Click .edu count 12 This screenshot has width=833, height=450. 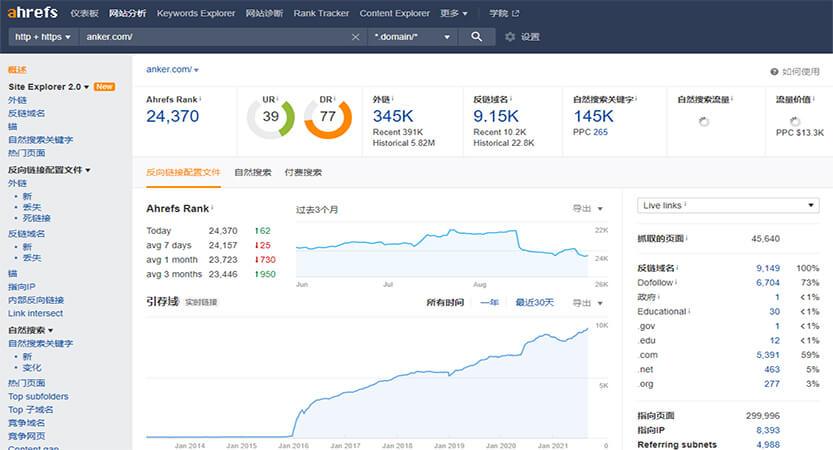(x=775, y=341)
